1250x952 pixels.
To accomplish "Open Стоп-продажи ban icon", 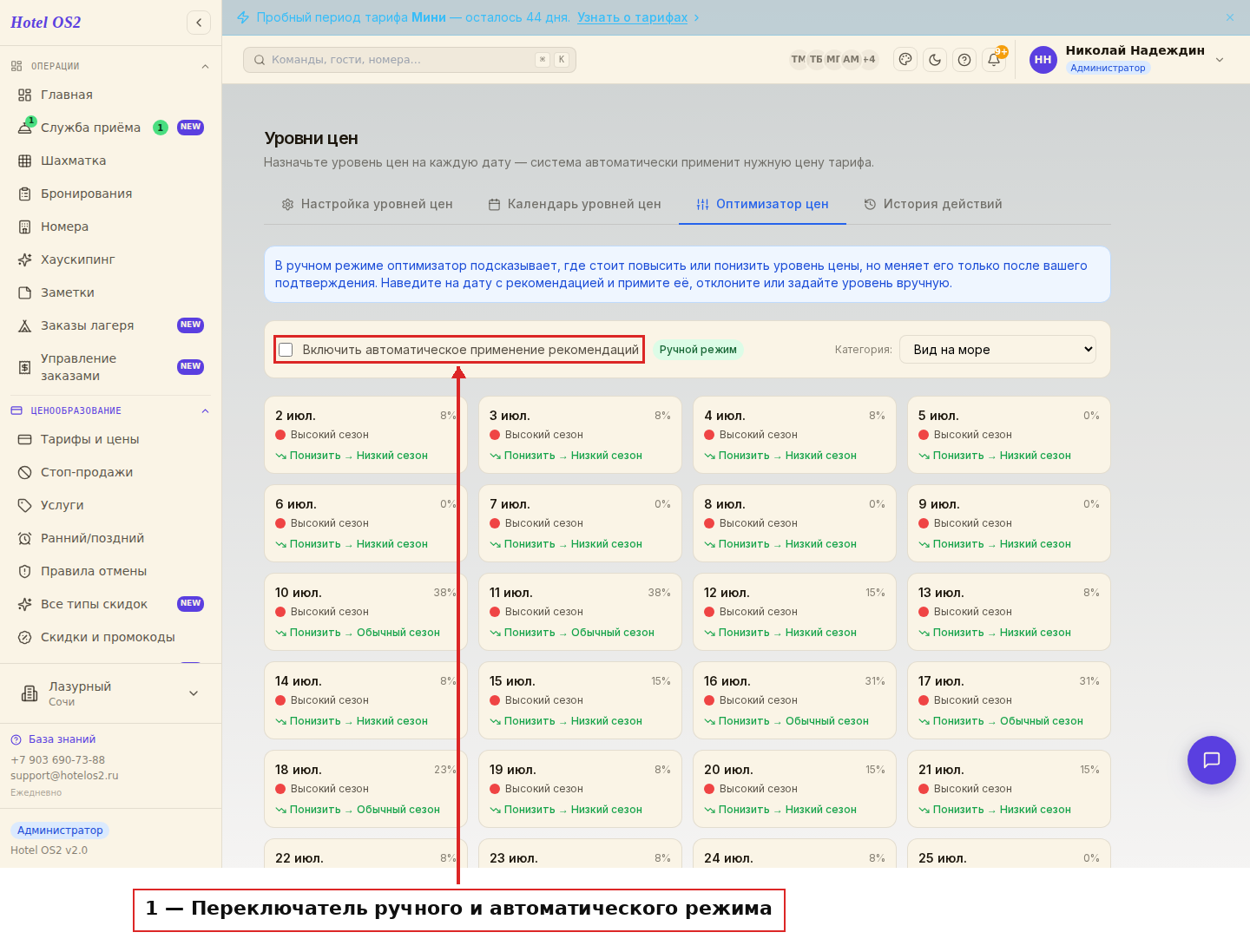I will coord(24,472).
